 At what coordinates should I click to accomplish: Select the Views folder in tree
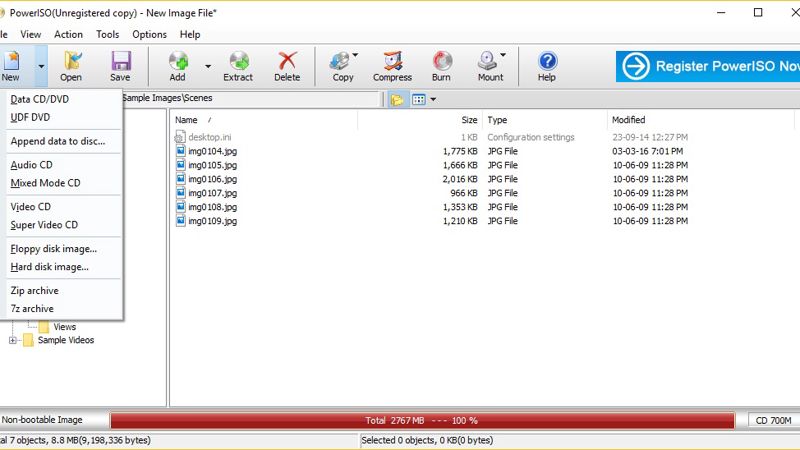pos(65,327)
